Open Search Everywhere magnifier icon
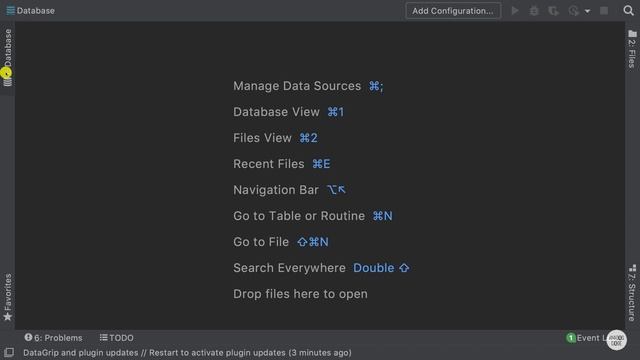Screen dimensions: 640x360 coord(628,10)
